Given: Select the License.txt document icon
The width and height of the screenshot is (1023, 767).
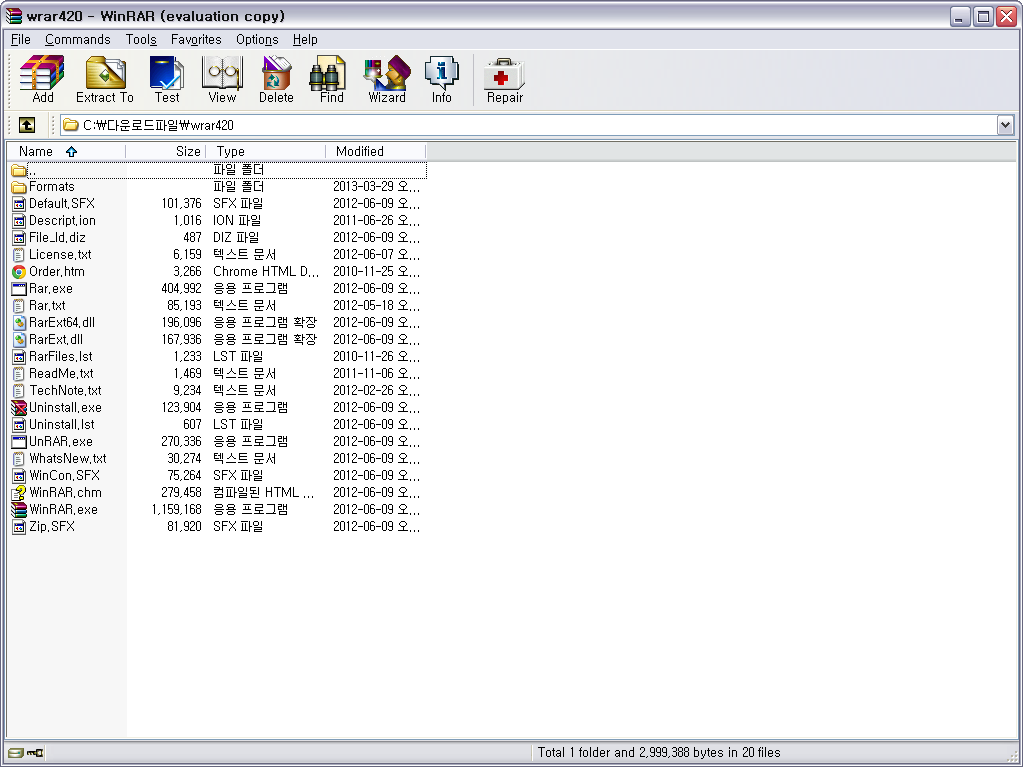Looking at the screenshot, I should click(19, 254).
